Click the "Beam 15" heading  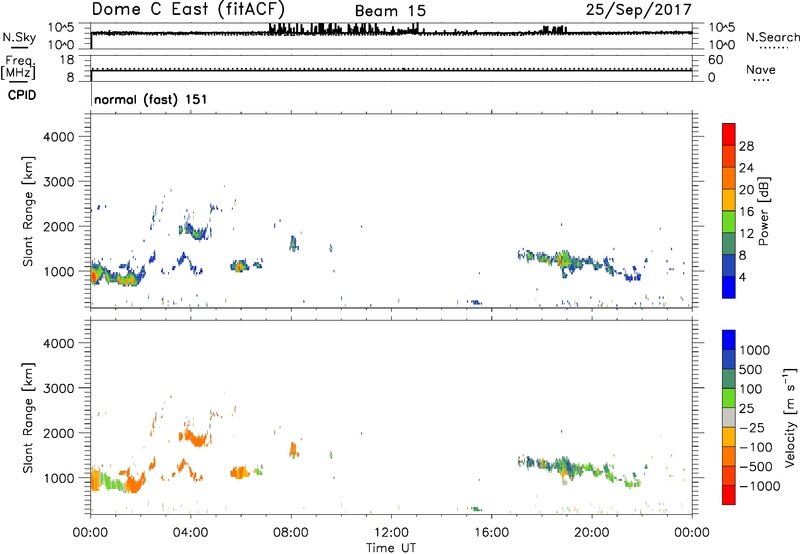click(x=390, y=11)
